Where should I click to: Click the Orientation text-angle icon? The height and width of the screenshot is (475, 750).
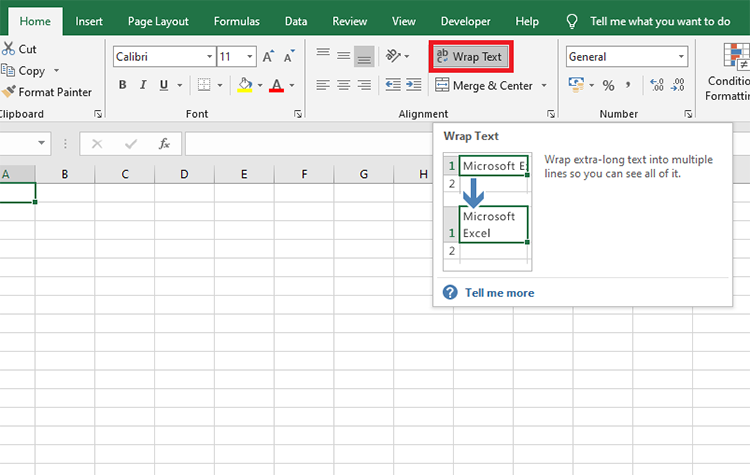click(393, 56)
